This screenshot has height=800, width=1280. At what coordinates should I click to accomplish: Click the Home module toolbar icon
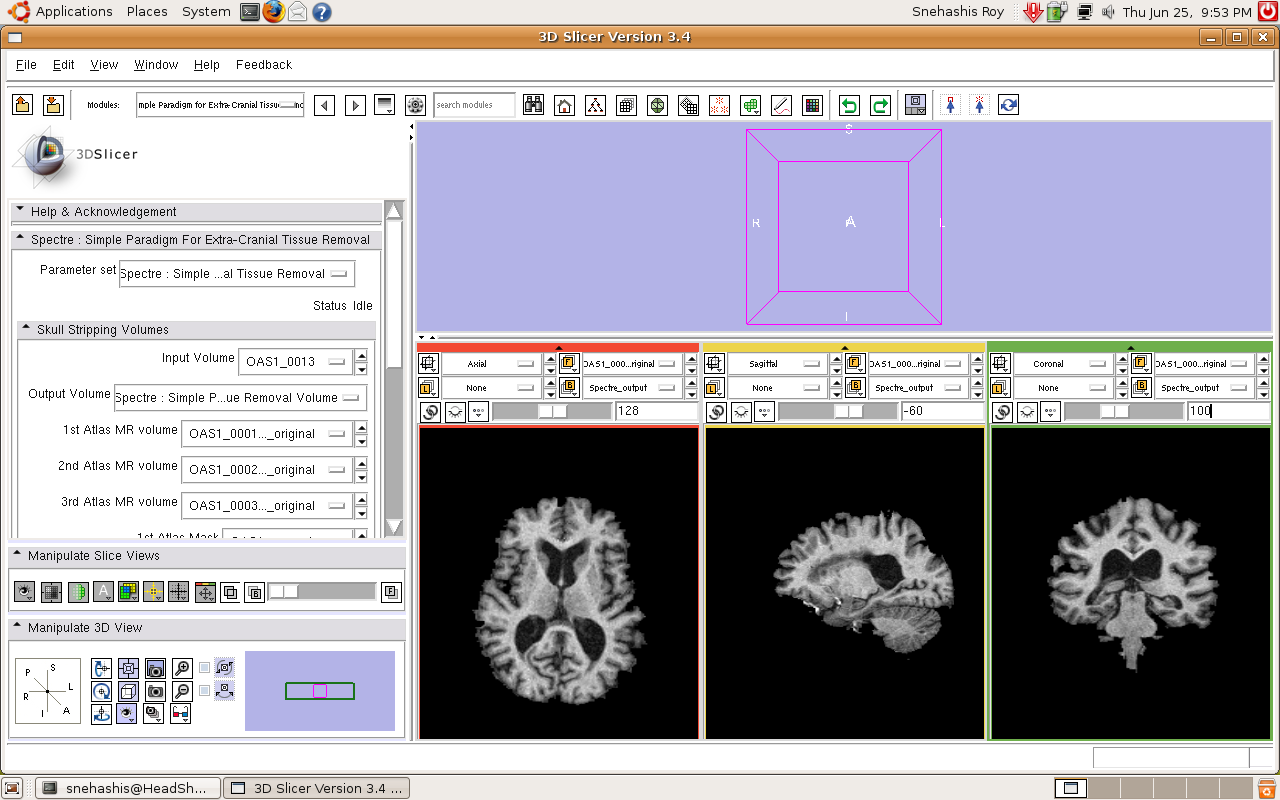(564, 105)
